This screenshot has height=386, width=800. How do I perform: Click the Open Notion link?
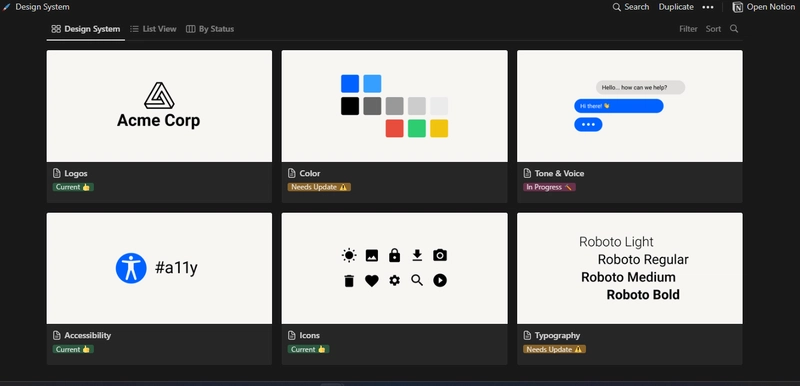coord(764,7)
